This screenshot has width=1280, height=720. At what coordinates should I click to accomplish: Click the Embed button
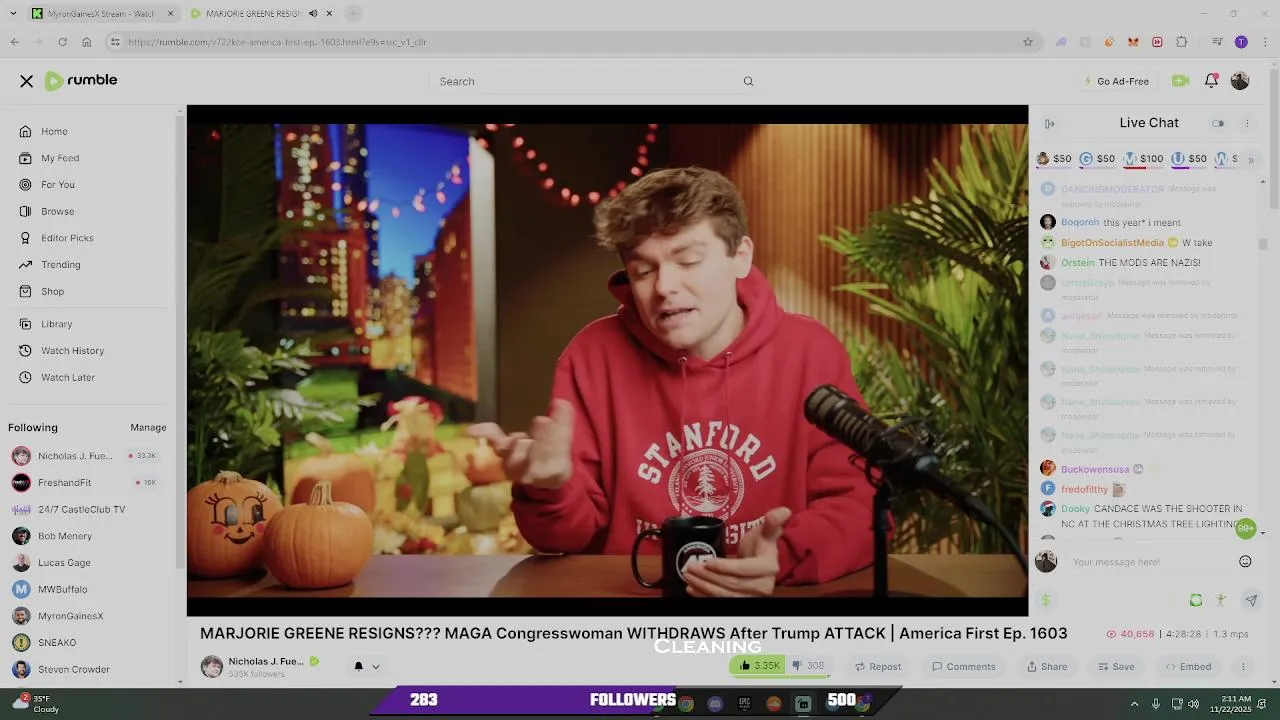point(1188,667)
